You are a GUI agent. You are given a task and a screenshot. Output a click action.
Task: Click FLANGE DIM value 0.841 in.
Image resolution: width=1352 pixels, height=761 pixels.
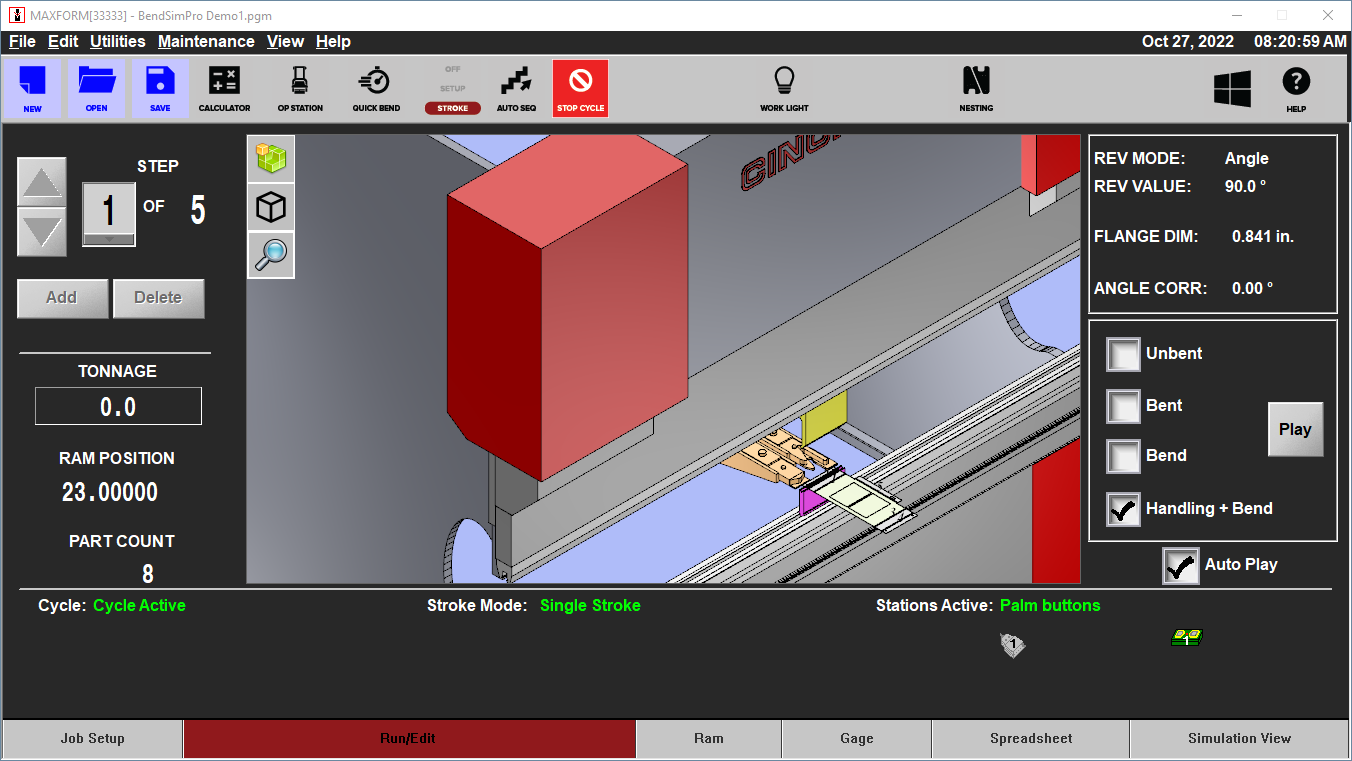pos(1263,237)
